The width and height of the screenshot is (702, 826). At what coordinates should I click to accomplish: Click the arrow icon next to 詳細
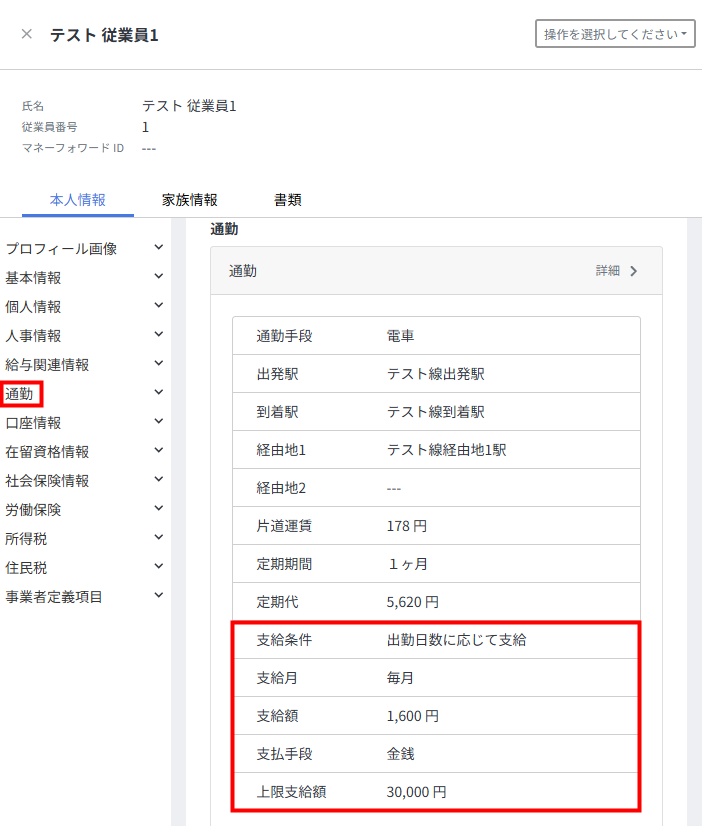point(634,271)
